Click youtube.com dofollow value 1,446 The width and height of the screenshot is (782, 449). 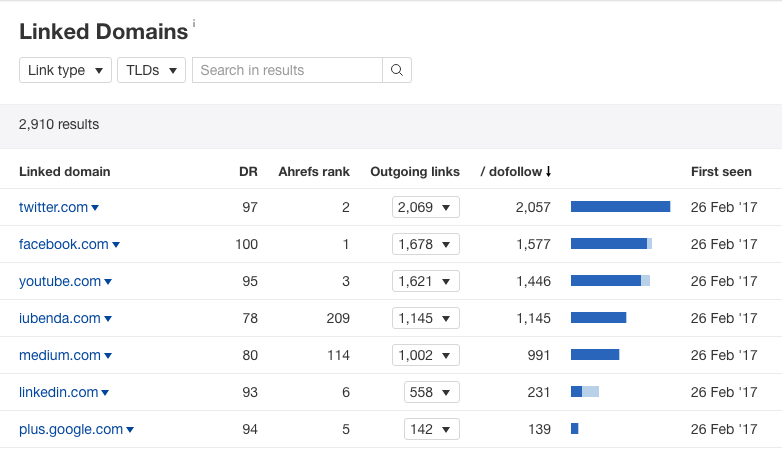click(x=533, y=281)
